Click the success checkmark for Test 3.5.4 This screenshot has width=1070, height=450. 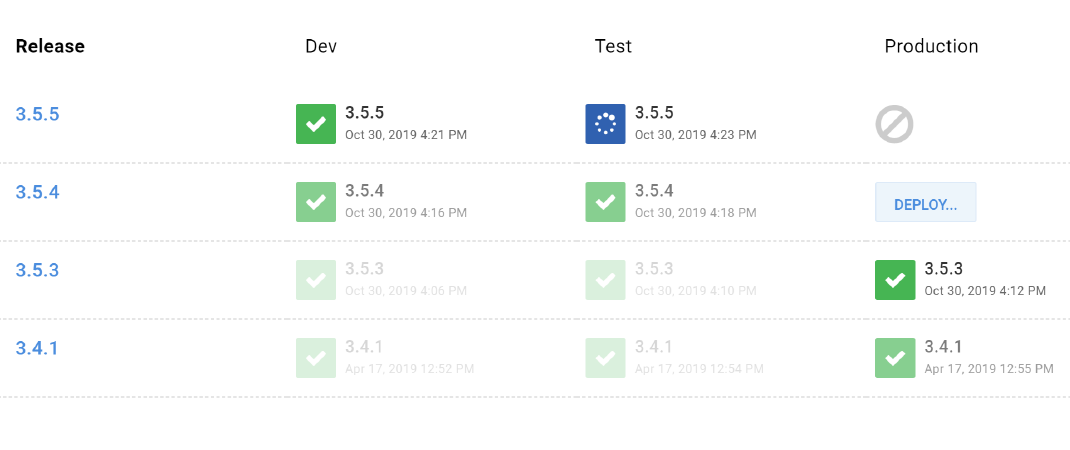[x=605, y=201]
